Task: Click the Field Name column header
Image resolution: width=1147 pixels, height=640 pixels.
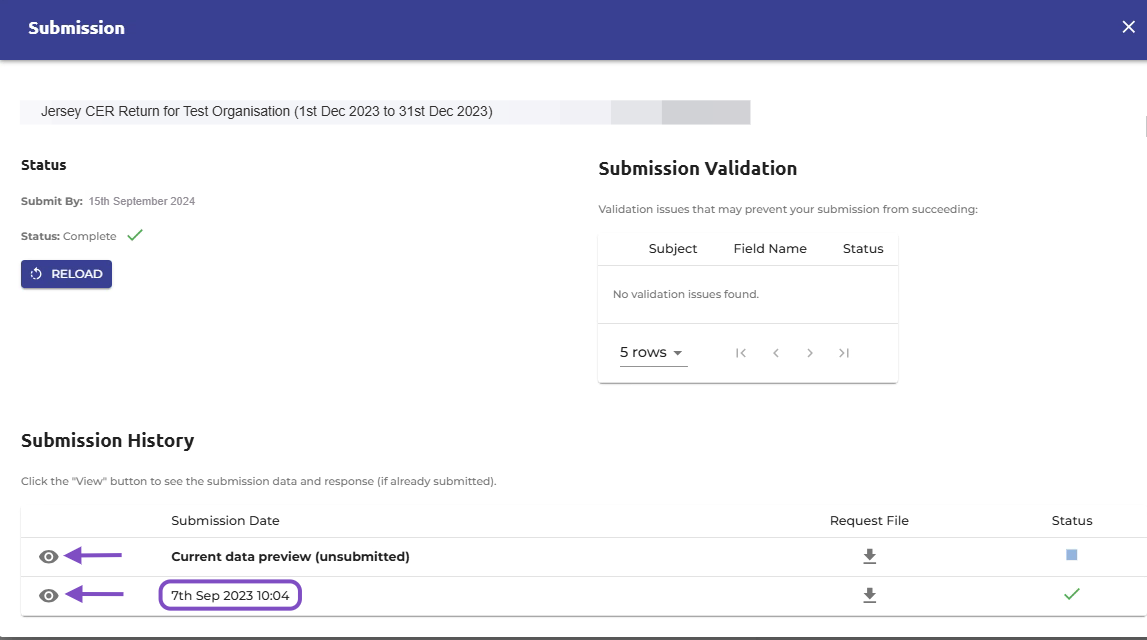Action: [770, 249]
